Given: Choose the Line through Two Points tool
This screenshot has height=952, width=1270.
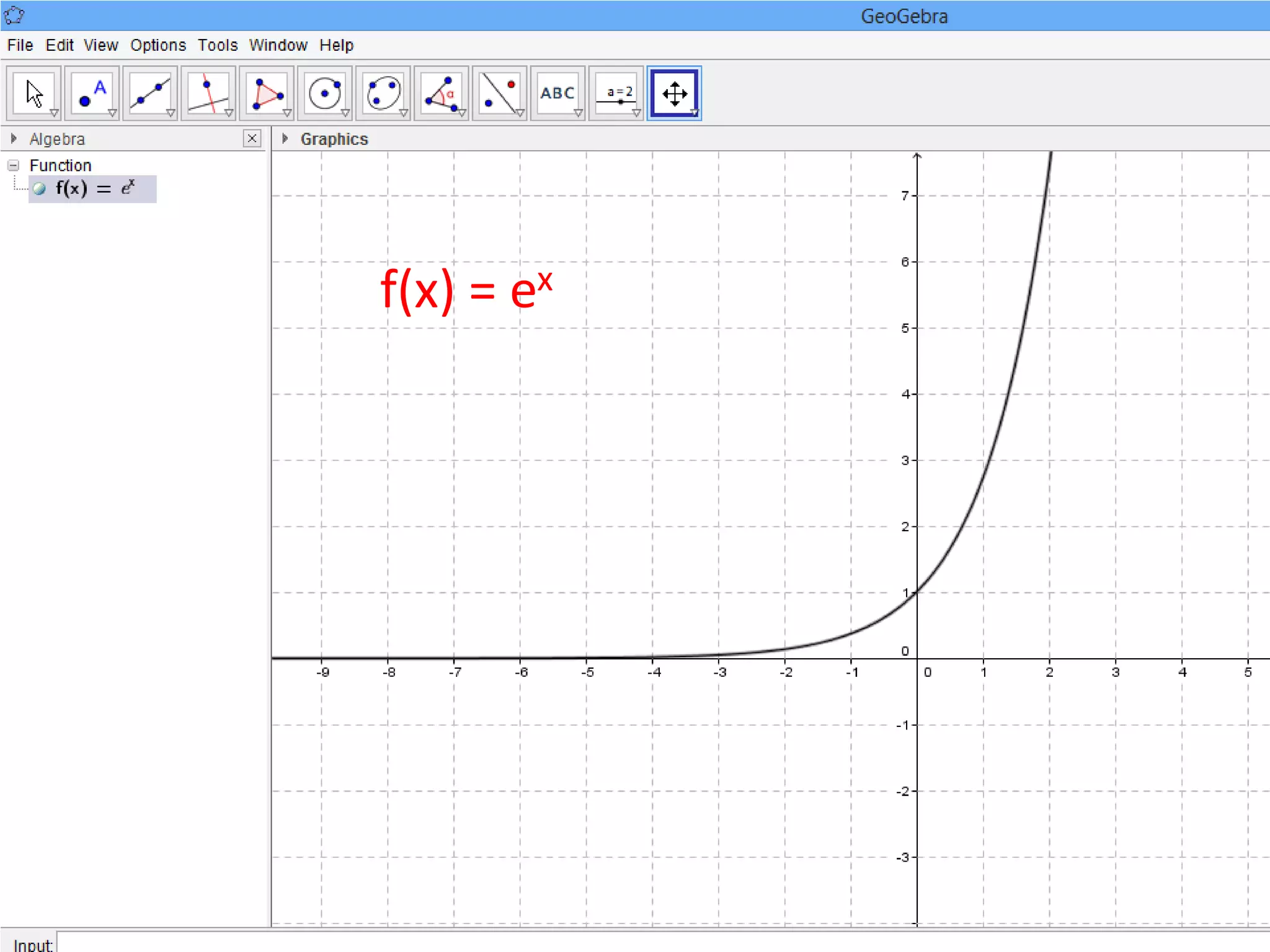Looking at the screenshot, I should (x=150, y=93).
